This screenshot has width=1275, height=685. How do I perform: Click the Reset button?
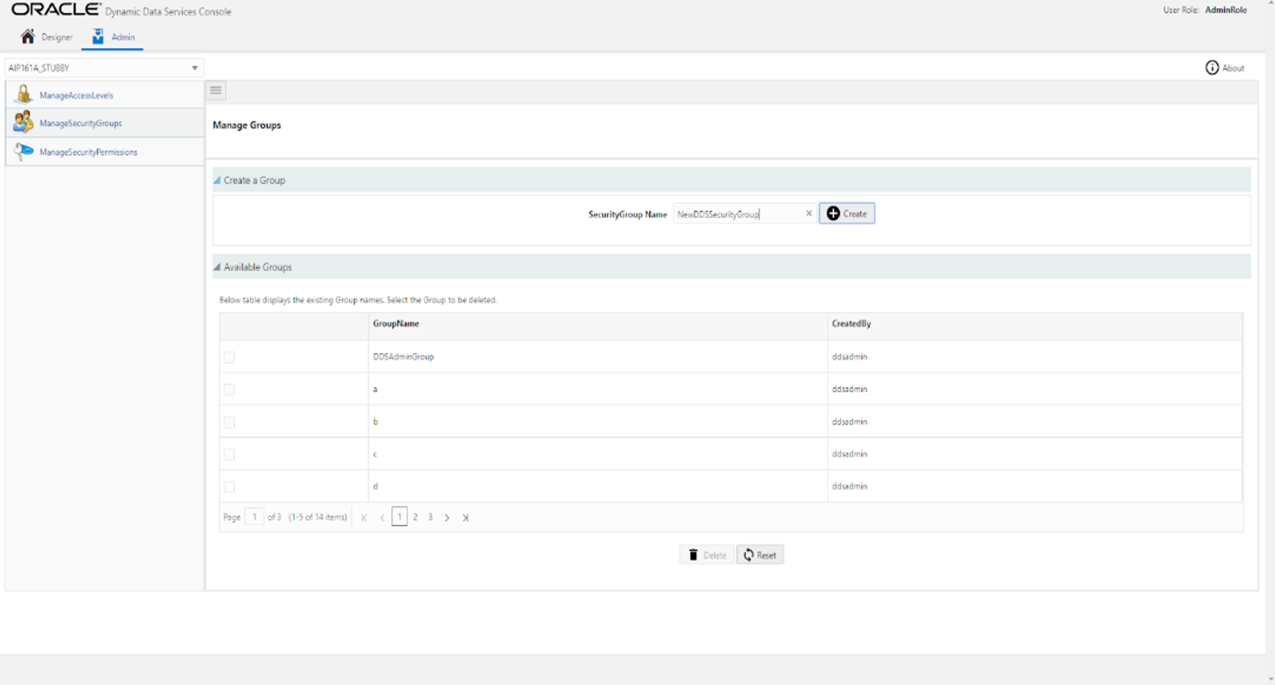(760, 554)
